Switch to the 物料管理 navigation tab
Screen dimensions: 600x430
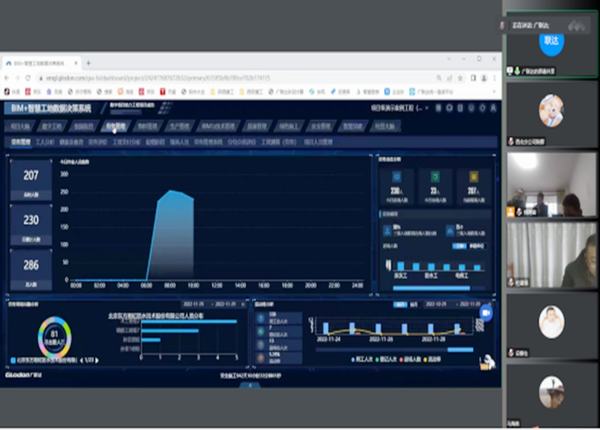(x=146, y=127)
